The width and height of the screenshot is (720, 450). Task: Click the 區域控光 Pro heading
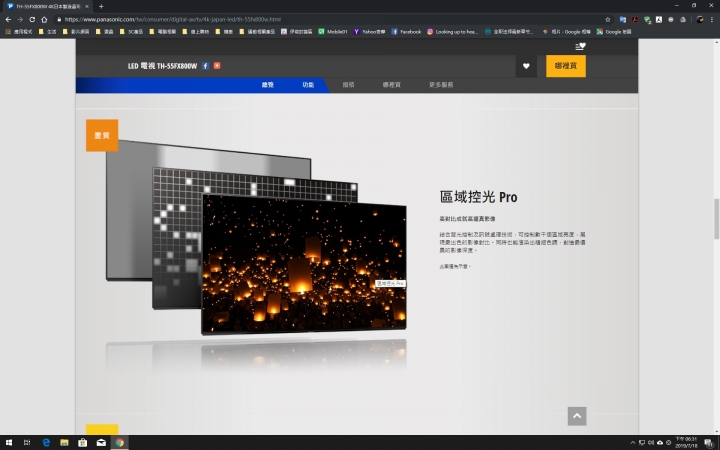[x=478, y=197]
